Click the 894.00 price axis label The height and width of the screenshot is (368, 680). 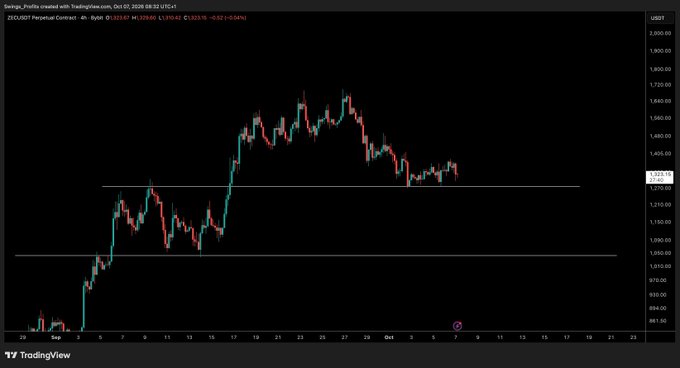pos(659,308)
